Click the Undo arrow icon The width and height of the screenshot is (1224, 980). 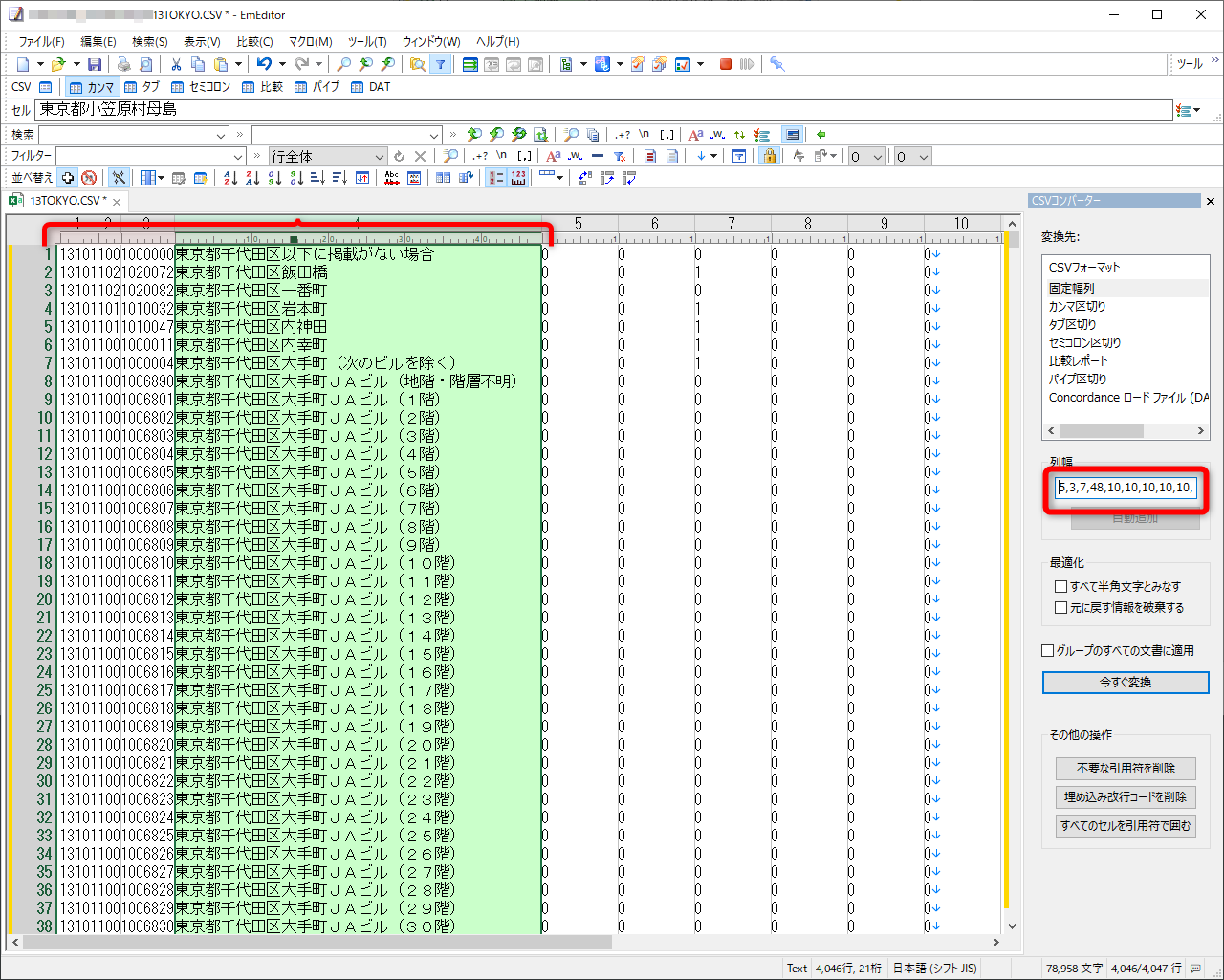(x=264, y=64)
